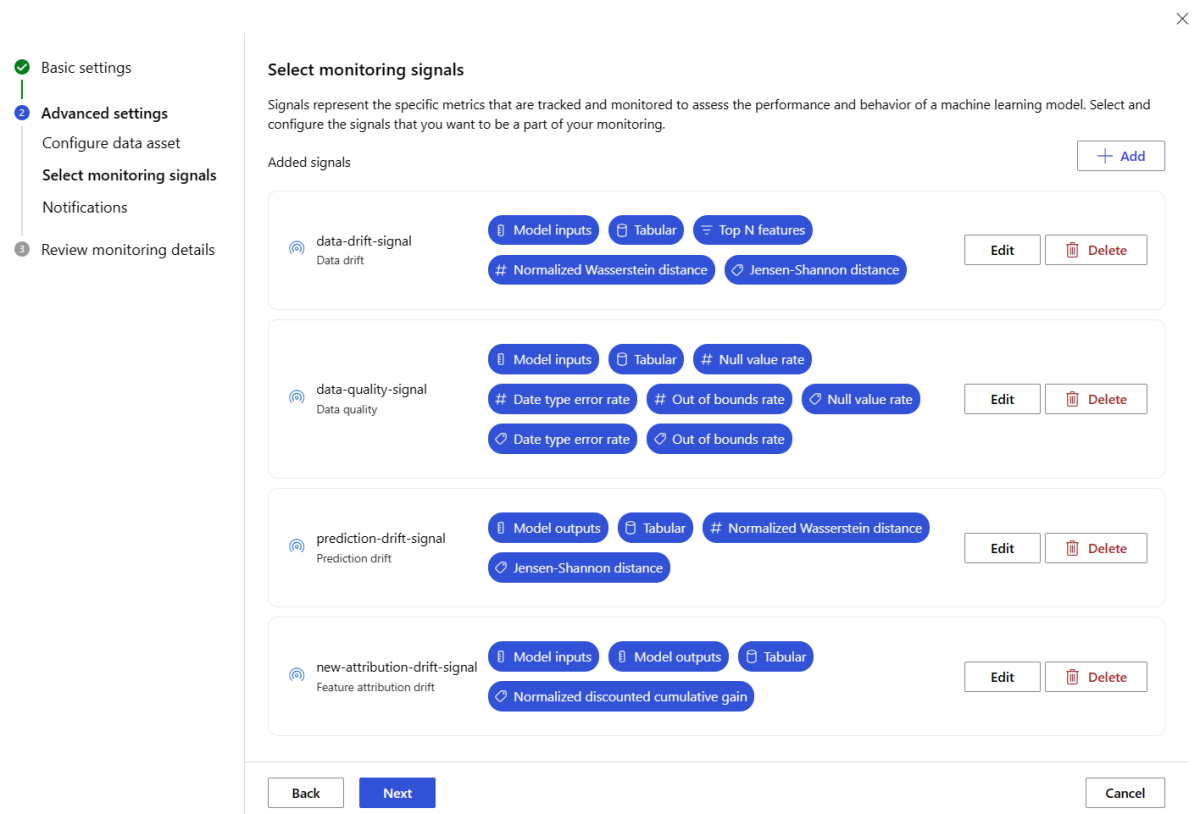Delete the data-quality-signal
Image resolution: width=1200 pixels, height=814 pixels.
point(1096,399)
